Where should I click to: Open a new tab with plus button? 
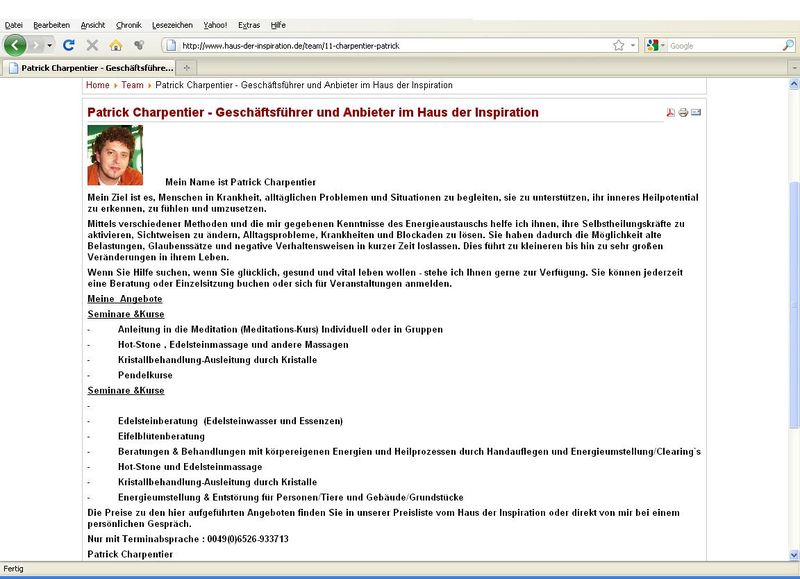click(x=188, y=67)
